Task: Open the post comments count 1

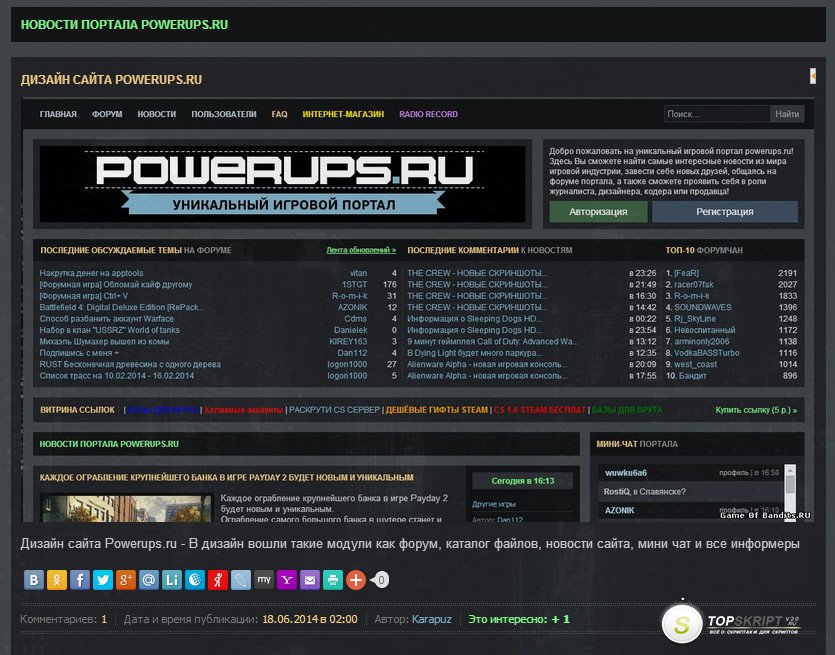Action: pos(104,619)
